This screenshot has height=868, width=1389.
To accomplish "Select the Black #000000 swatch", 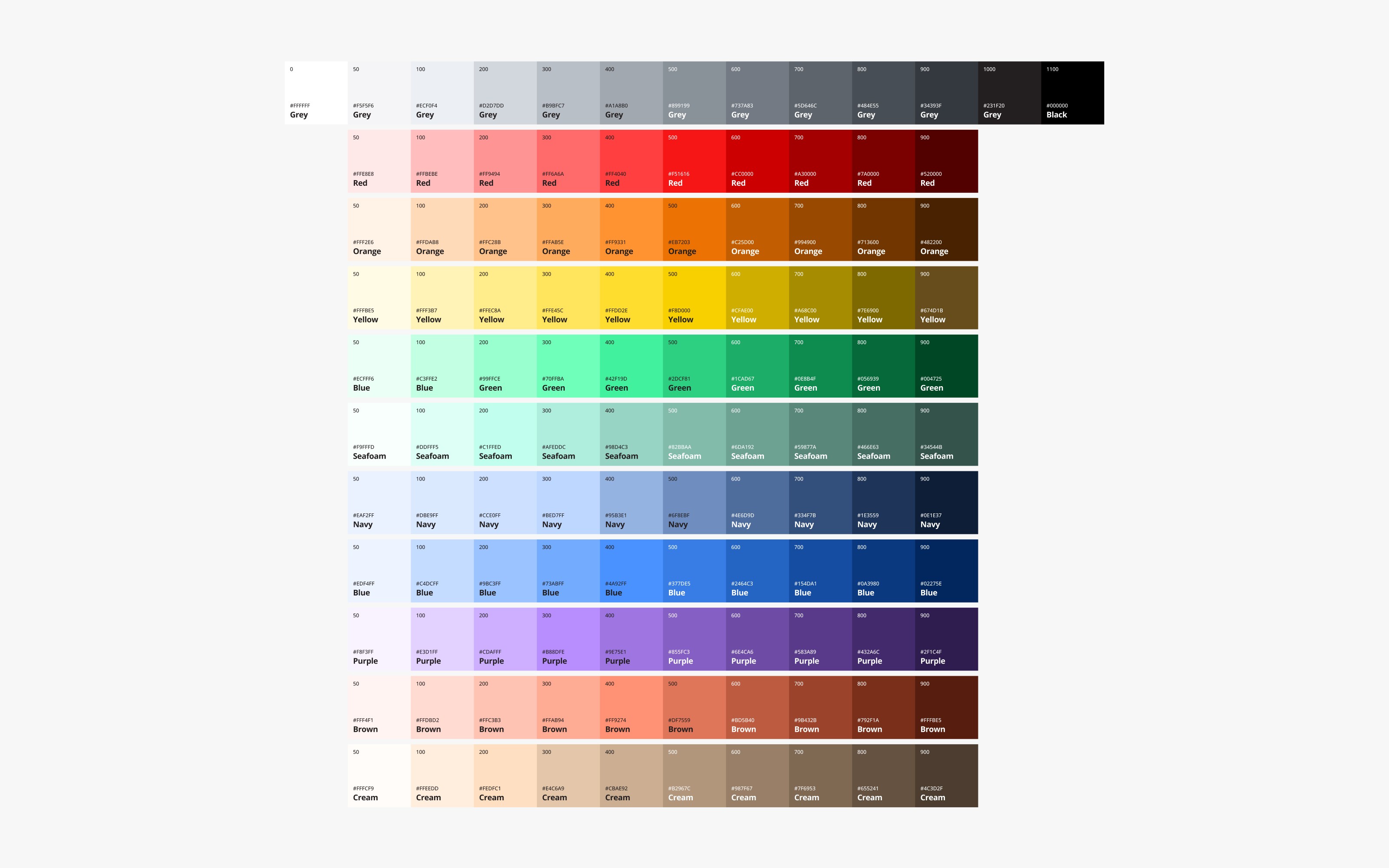I will [x=1072, y=92].
